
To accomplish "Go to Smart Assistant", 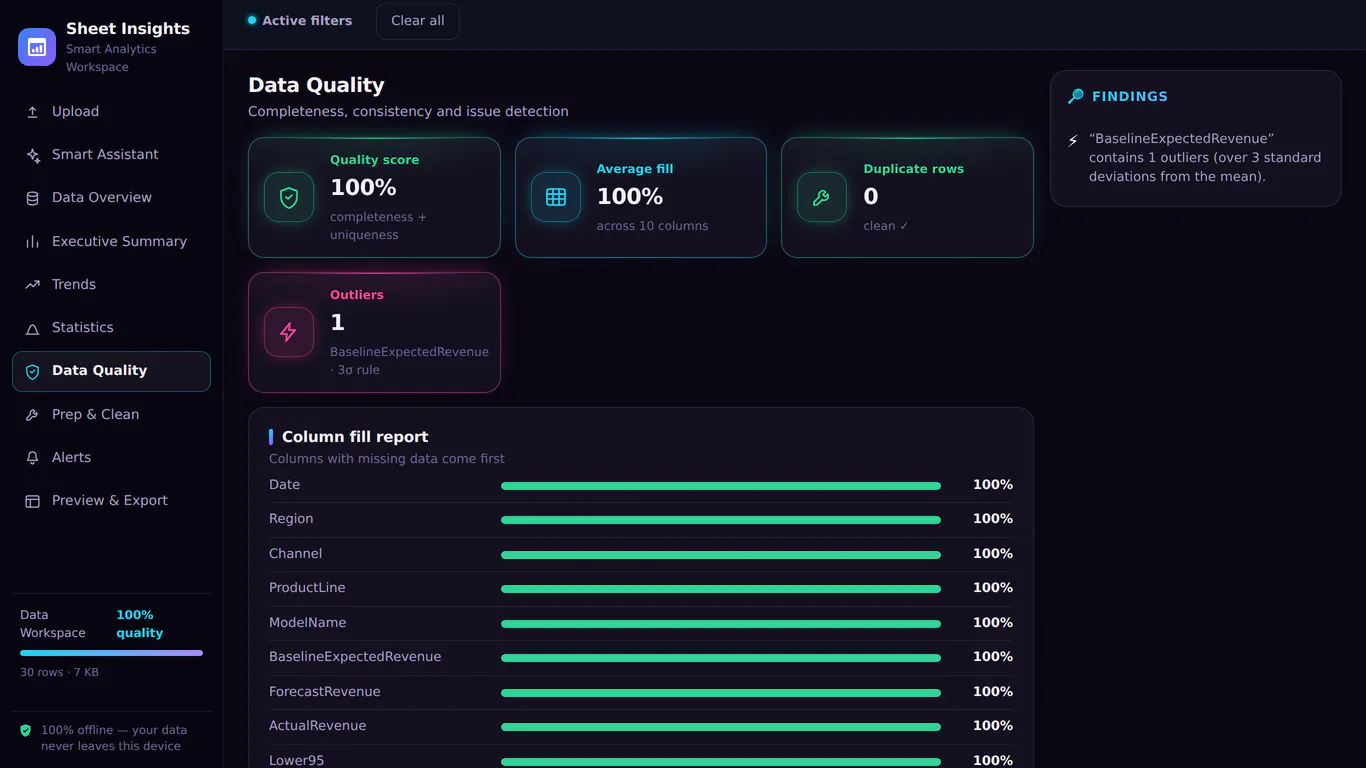I will click(x=111, y=155).
